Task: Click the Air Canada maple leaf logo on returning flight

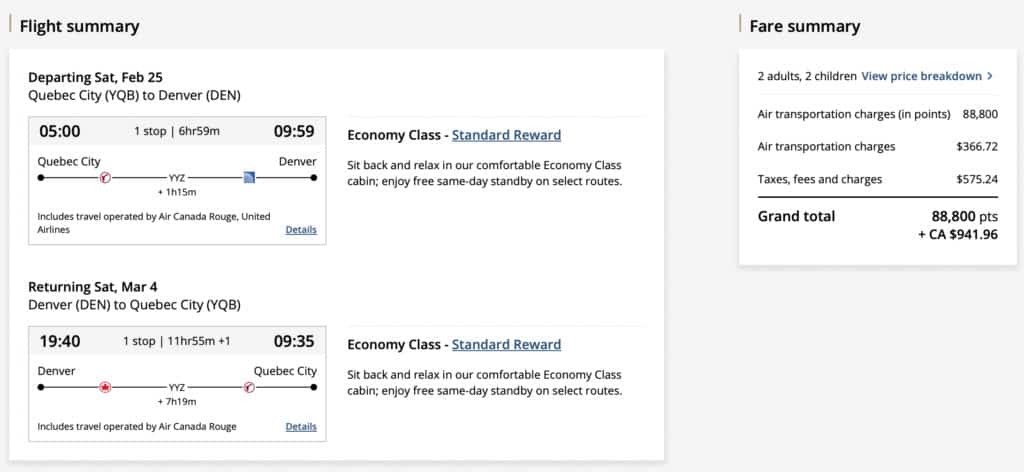Action: [x=105, y=387]
